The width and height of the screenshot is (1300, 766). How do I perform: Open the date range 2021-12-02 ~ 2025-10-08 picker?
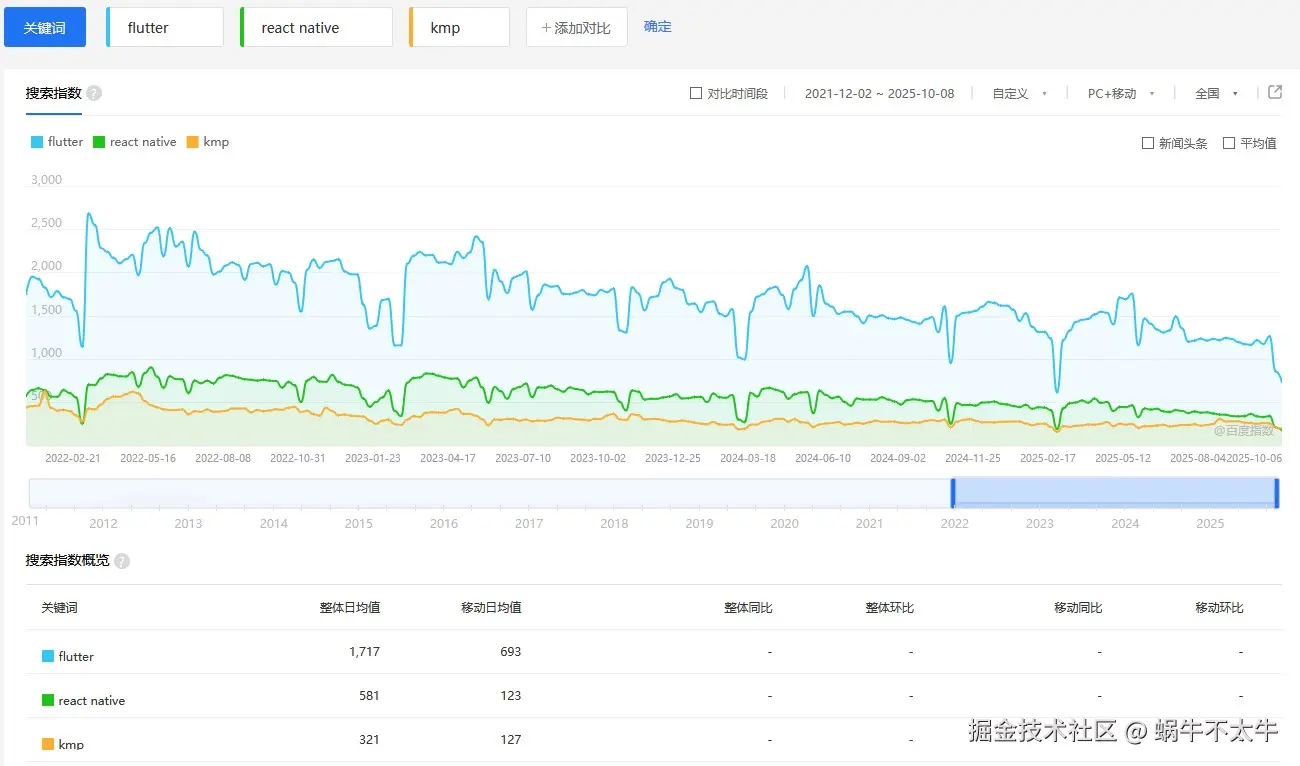(x=880, y=93)
